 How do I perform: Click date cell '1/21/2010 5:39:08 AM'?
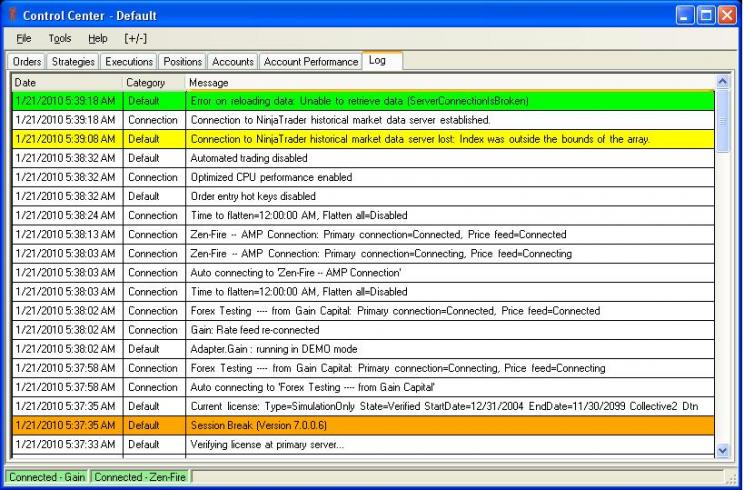[x=65, y=139]
